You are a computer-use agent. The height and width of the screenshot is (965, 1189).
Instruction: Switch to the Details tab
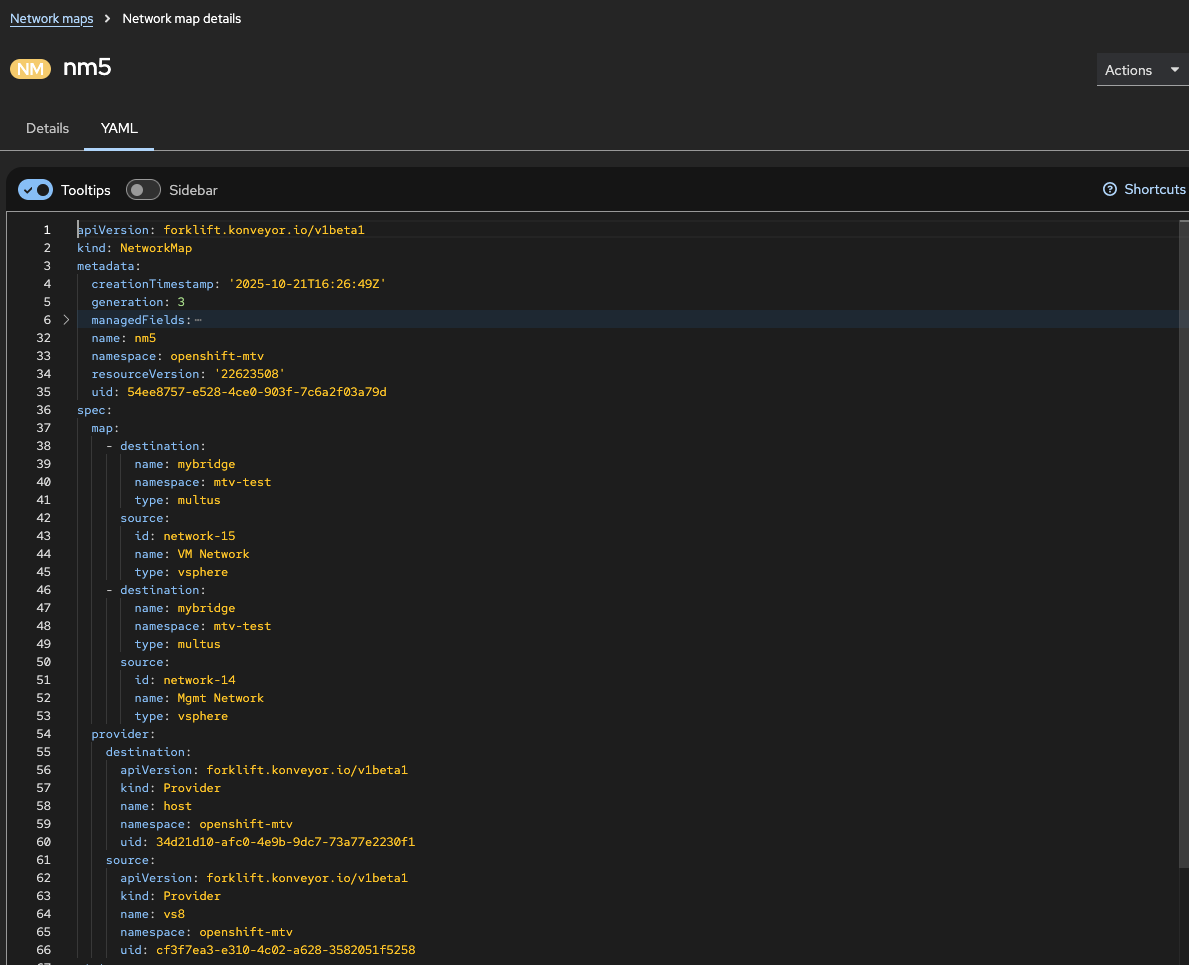[x=47, y=128]
